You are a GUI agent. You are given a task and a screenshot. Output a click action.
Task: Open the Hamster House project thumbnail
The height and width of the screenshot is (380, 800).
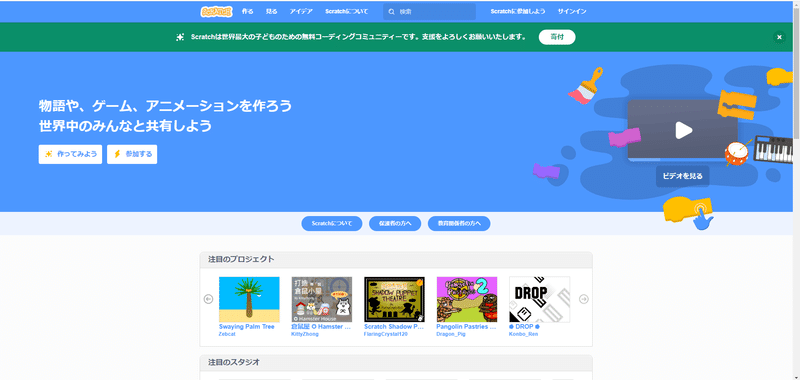pos(321,299)
